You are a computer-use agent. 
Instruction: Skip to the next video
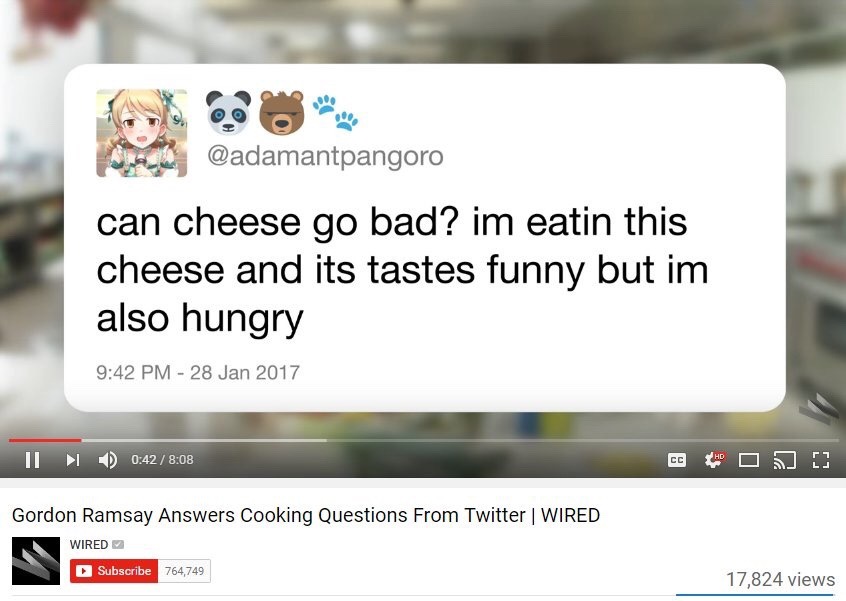click(73, 460)
